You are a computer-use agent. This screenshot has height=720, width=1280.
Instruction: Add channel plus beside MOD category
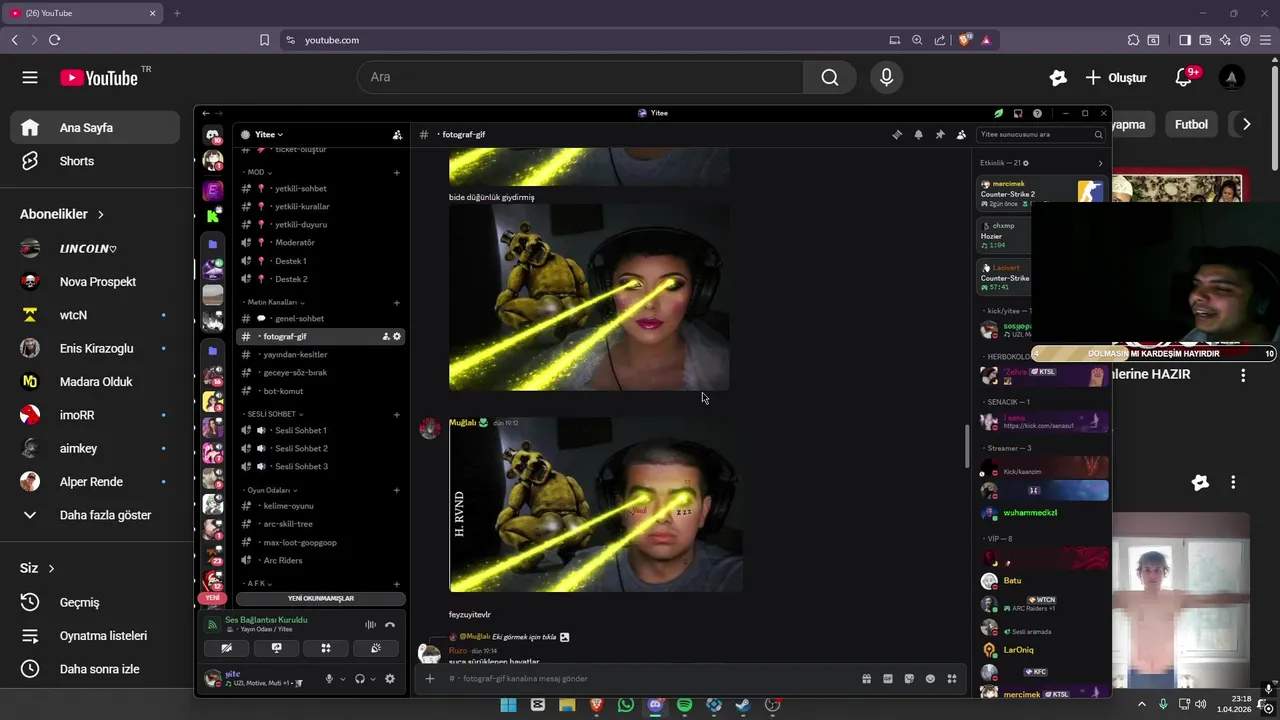click(397, 172)
